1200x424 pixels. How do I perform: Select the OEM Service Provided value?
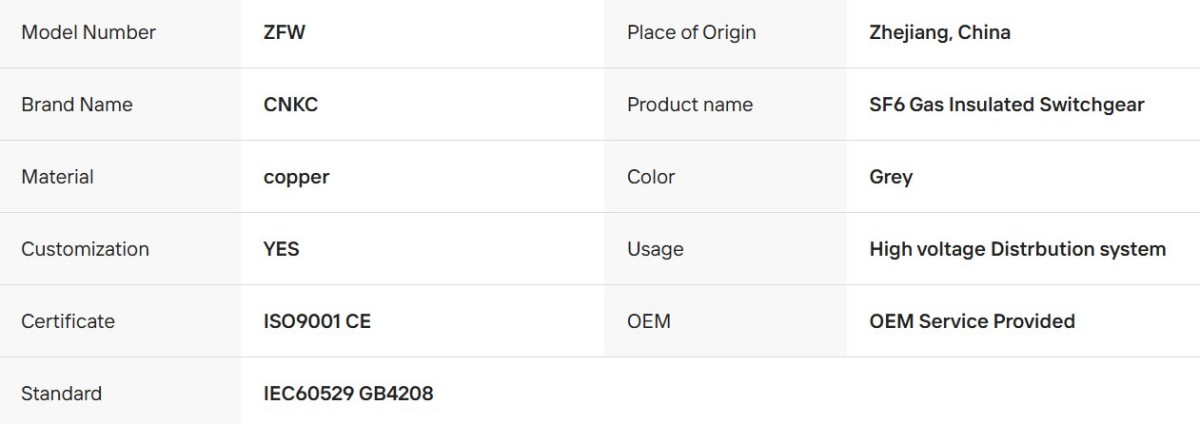click(972, 321)
